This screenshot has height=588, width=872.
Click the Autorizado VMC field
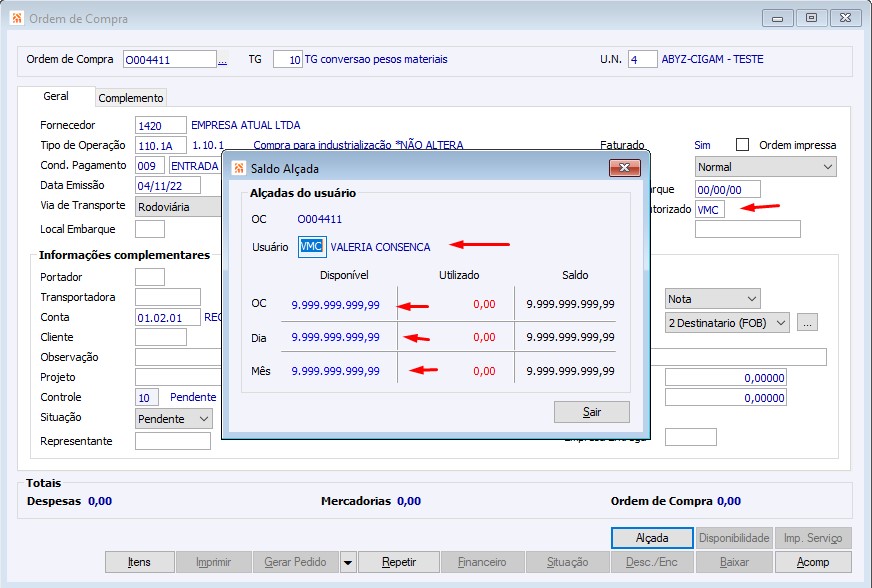tap(710, 210)
